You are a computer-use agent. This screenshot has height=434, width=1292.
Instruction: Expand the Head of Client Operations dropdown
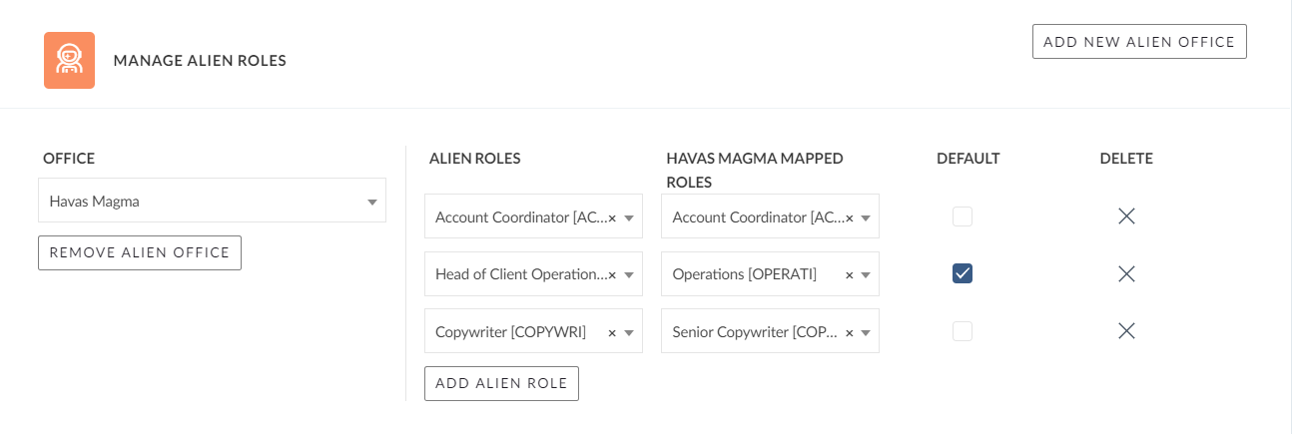630,275
